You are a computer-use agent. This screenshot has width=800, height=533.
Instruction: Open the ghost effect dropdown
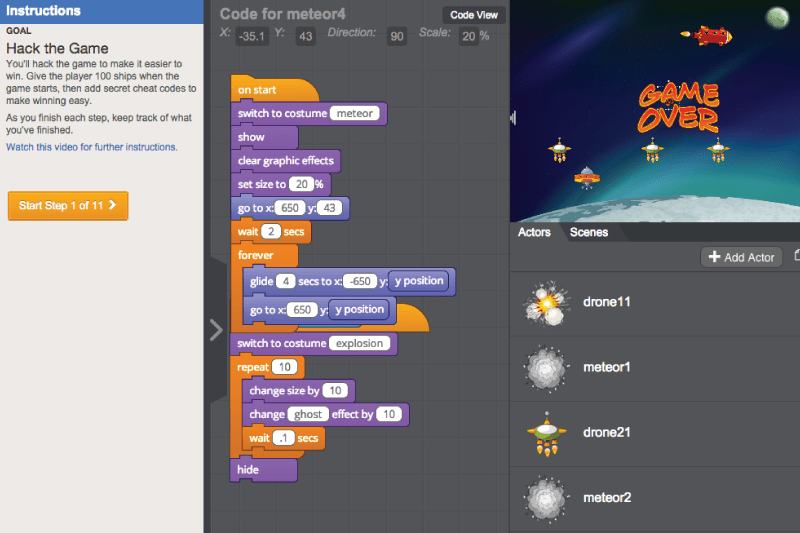(x=308, y=414)
